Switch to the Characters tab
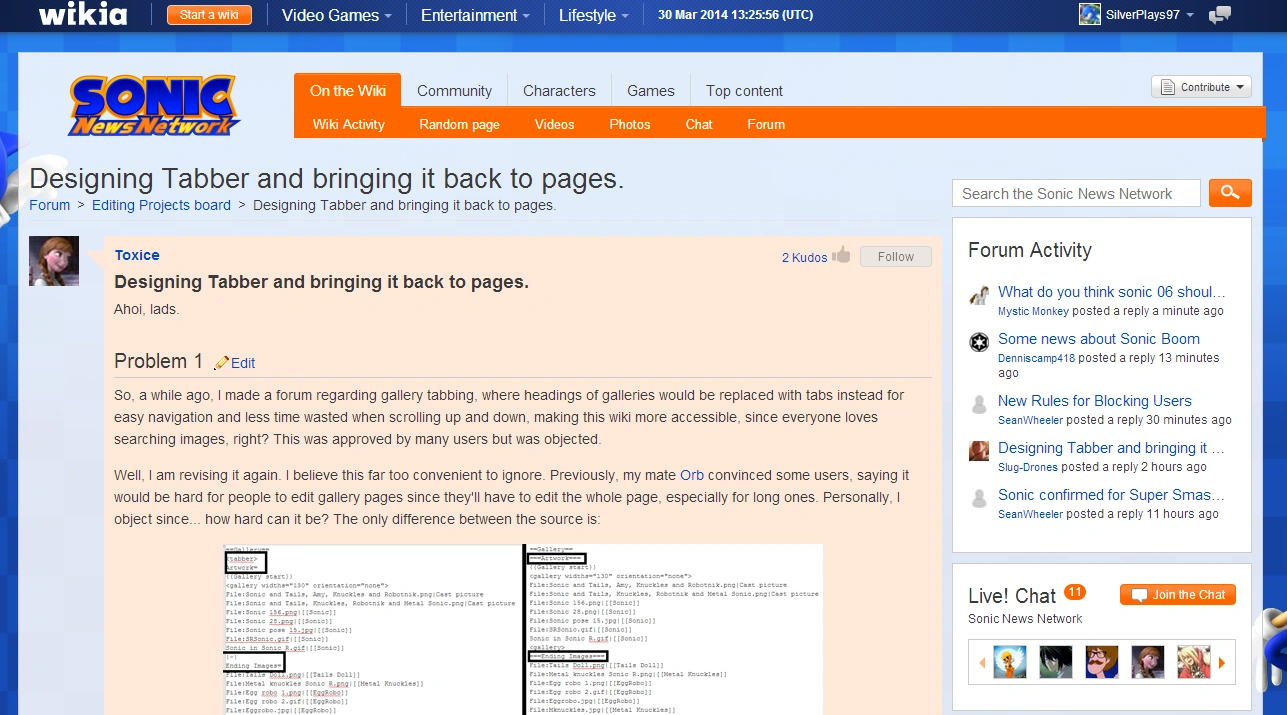This screenshot has height=715, width=1287. pyautogui.click(x=559, y=90)
